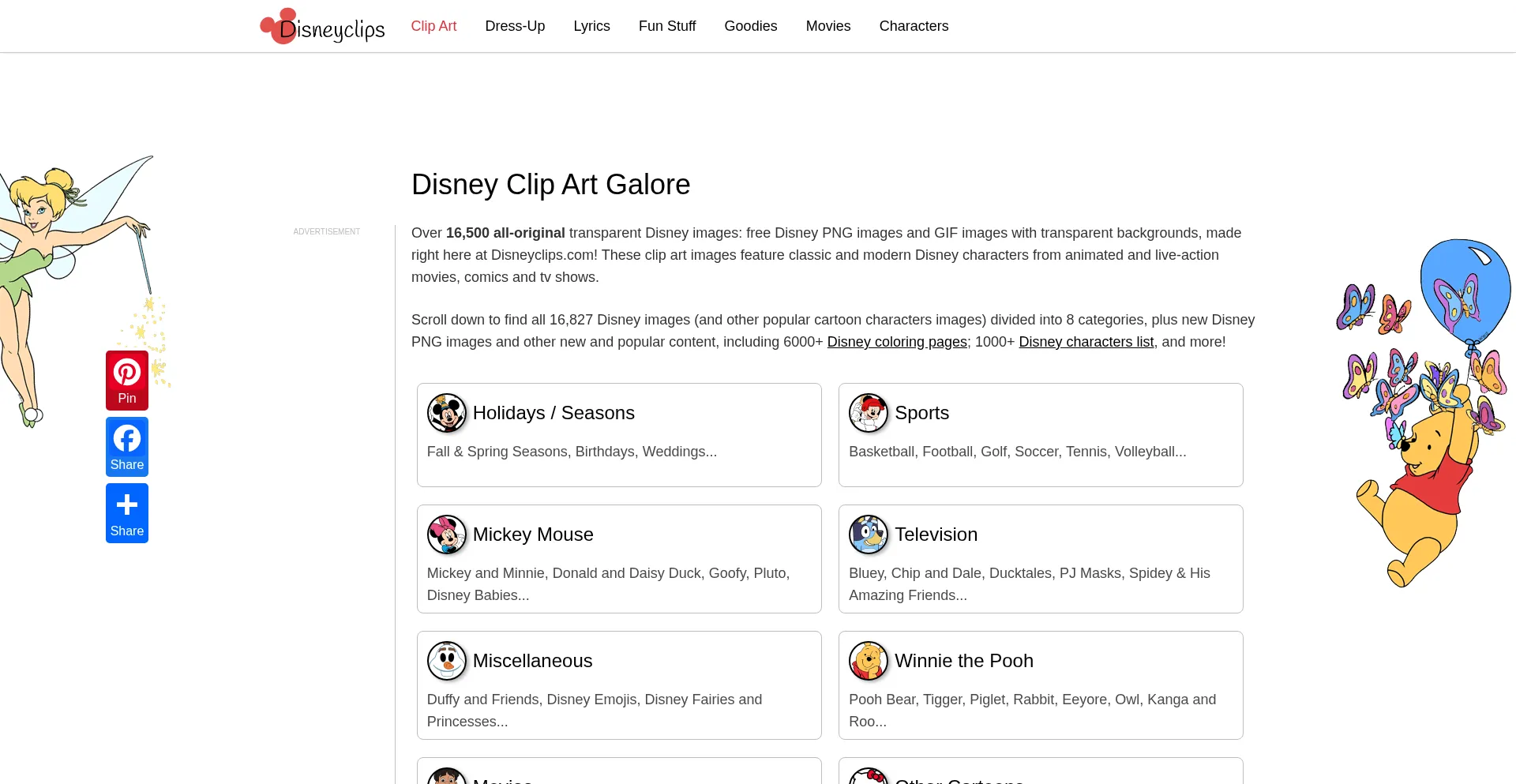
Task: Click the Pooh with balloon side image
Action: (x=1424, y=413)
